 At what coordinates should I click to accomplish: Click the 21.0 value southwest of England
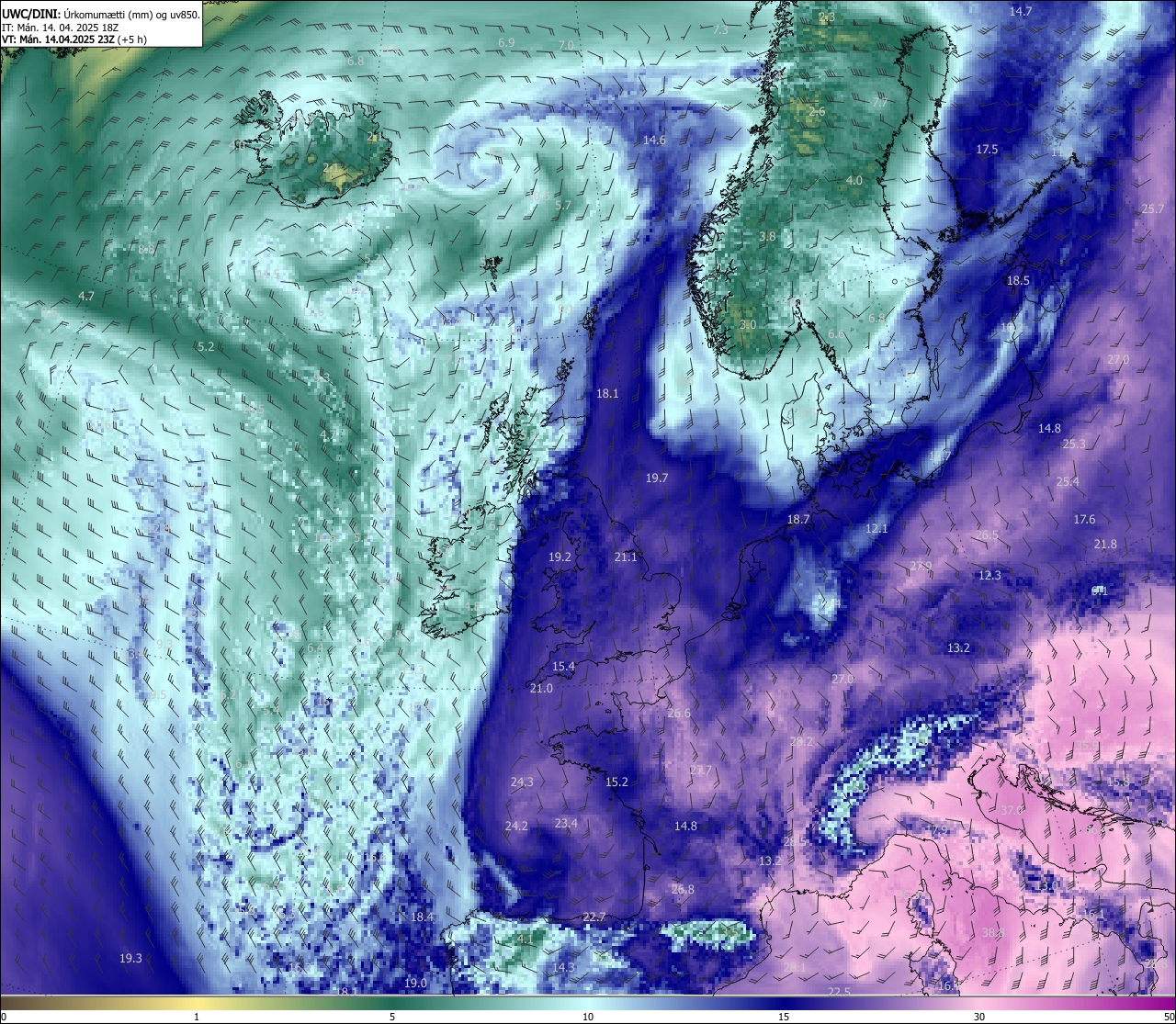coord(541,689)
